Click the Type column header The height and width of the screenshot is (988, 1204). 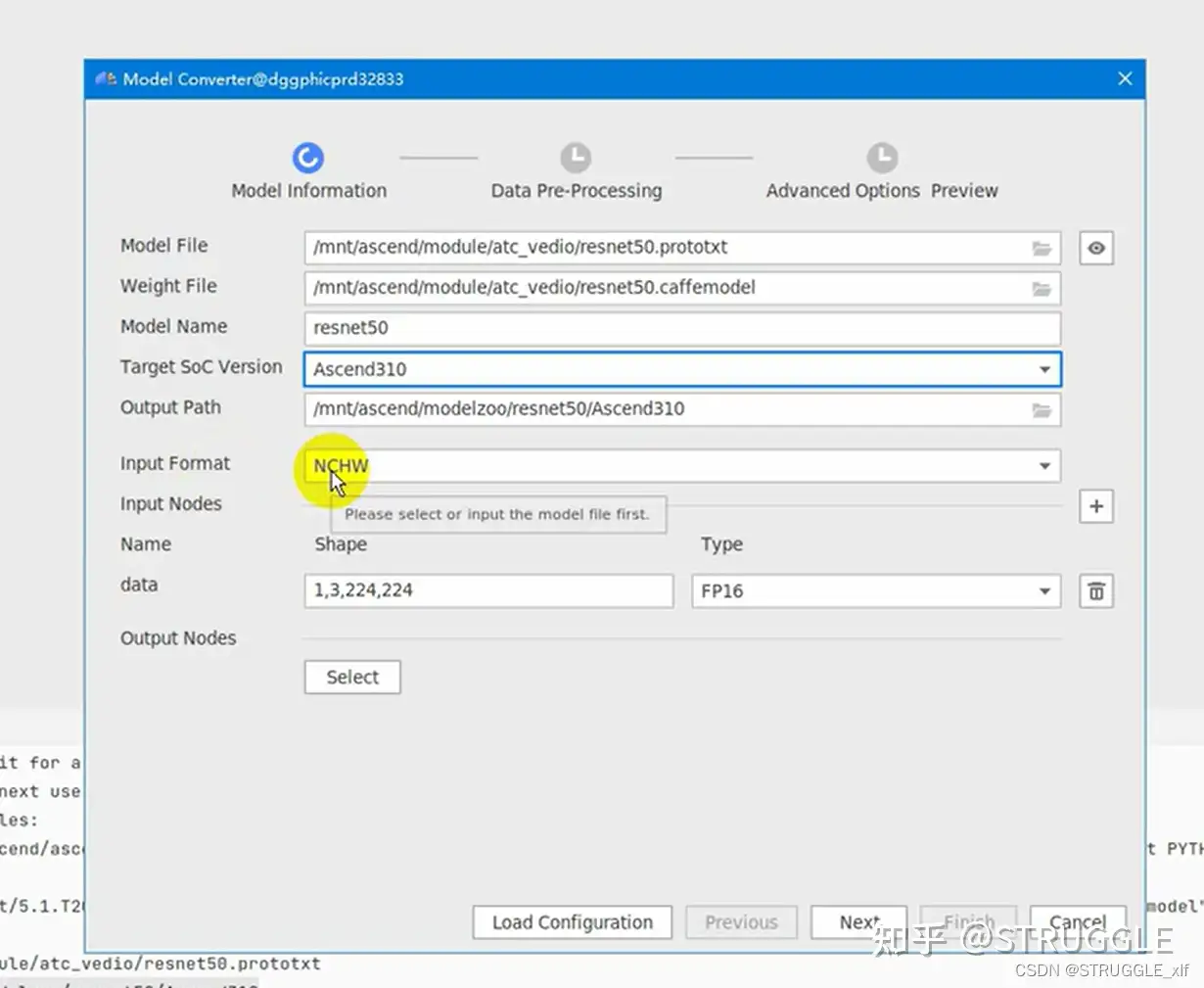coord(721,544)
